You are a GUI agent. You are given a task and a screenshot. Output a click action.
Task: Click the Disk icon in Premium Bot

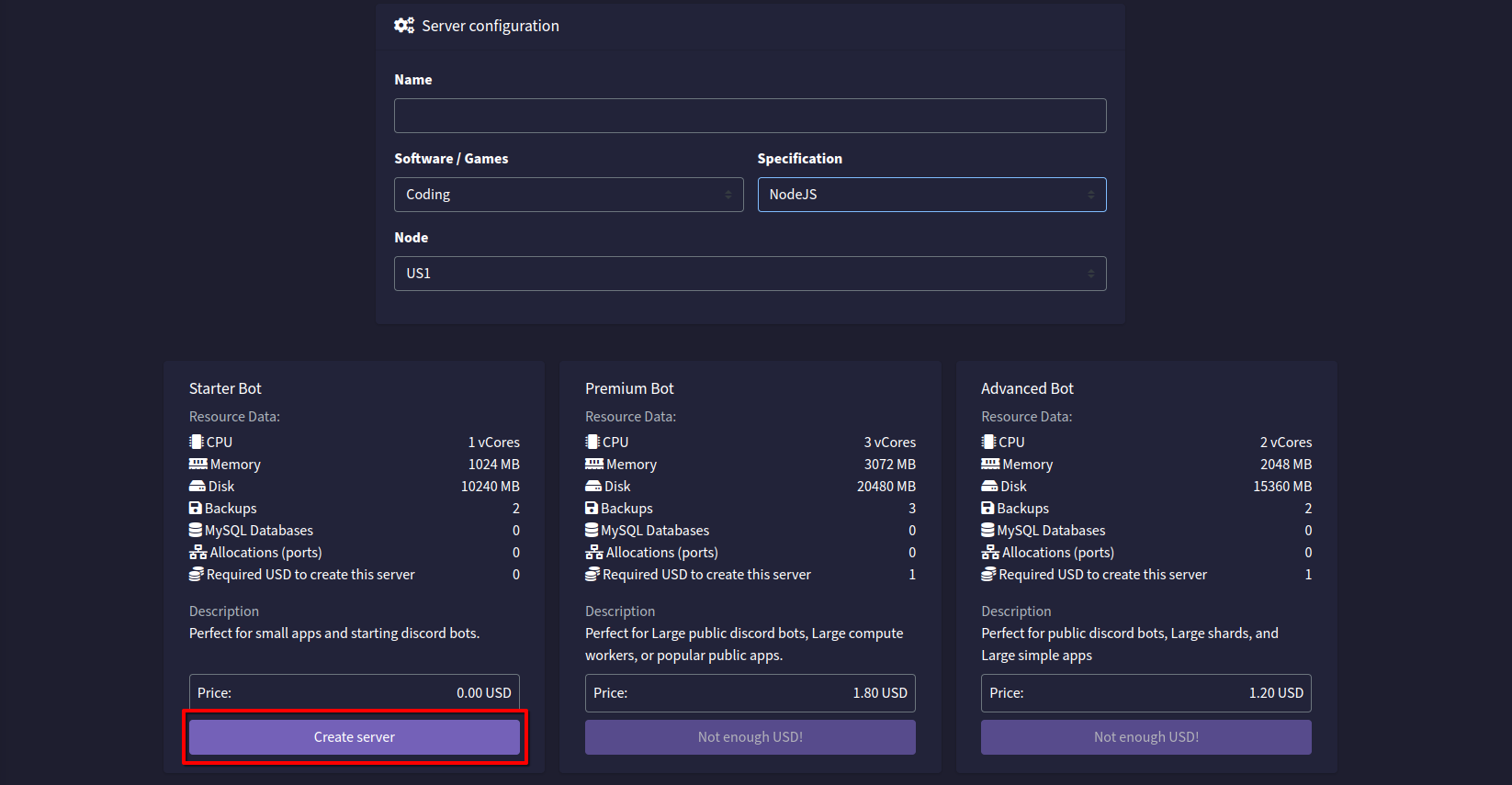(593, 487)
